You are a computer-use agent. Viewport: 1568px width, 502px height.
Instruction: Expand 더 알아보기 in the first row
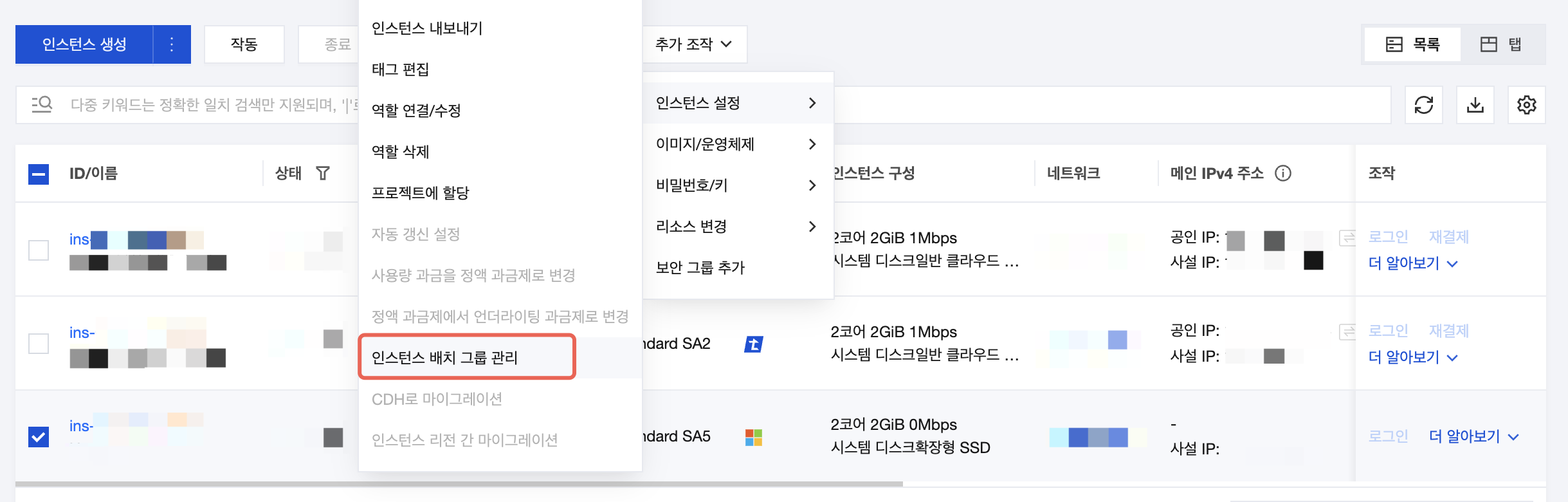coord(1413,263)
